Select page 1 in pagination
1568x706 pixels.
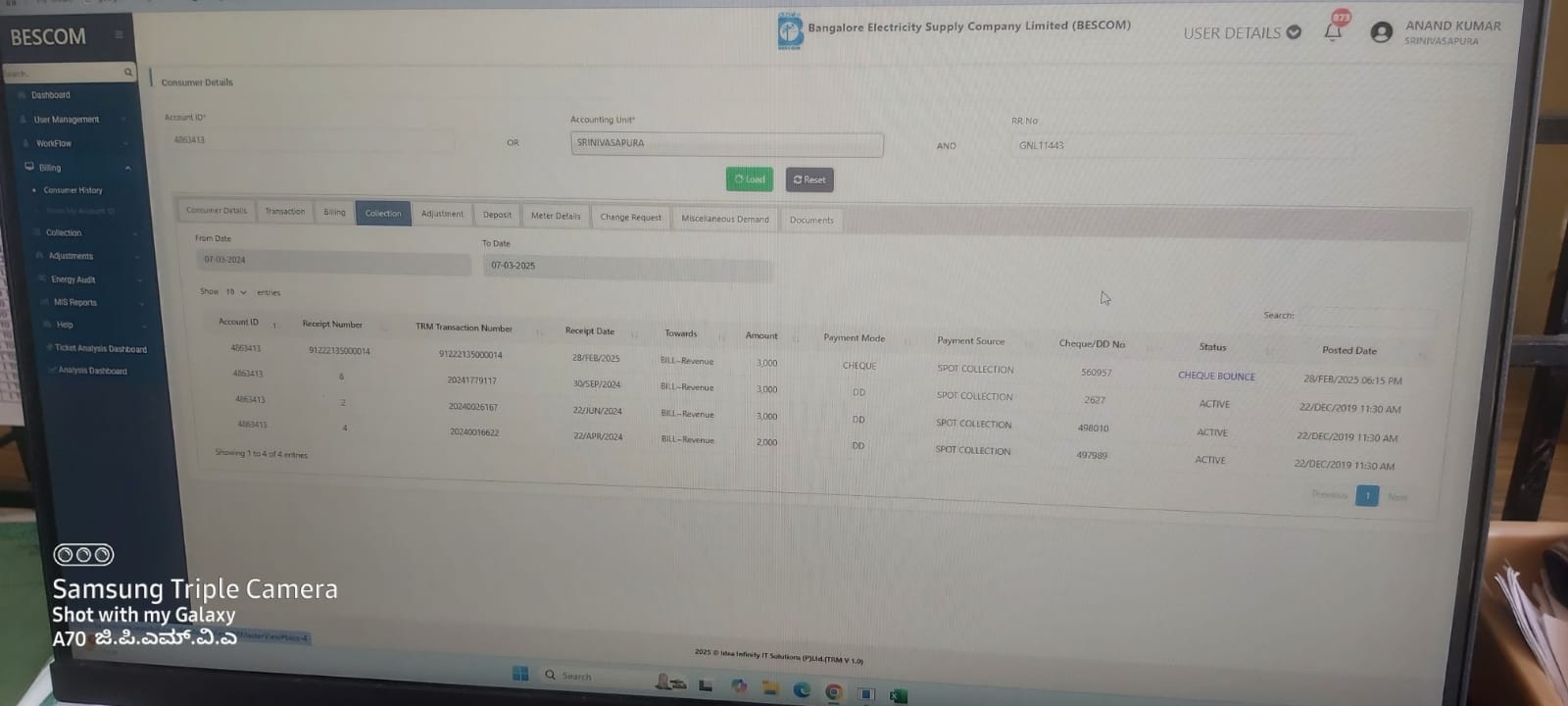pyautogui.click(x=1367, y=495)
